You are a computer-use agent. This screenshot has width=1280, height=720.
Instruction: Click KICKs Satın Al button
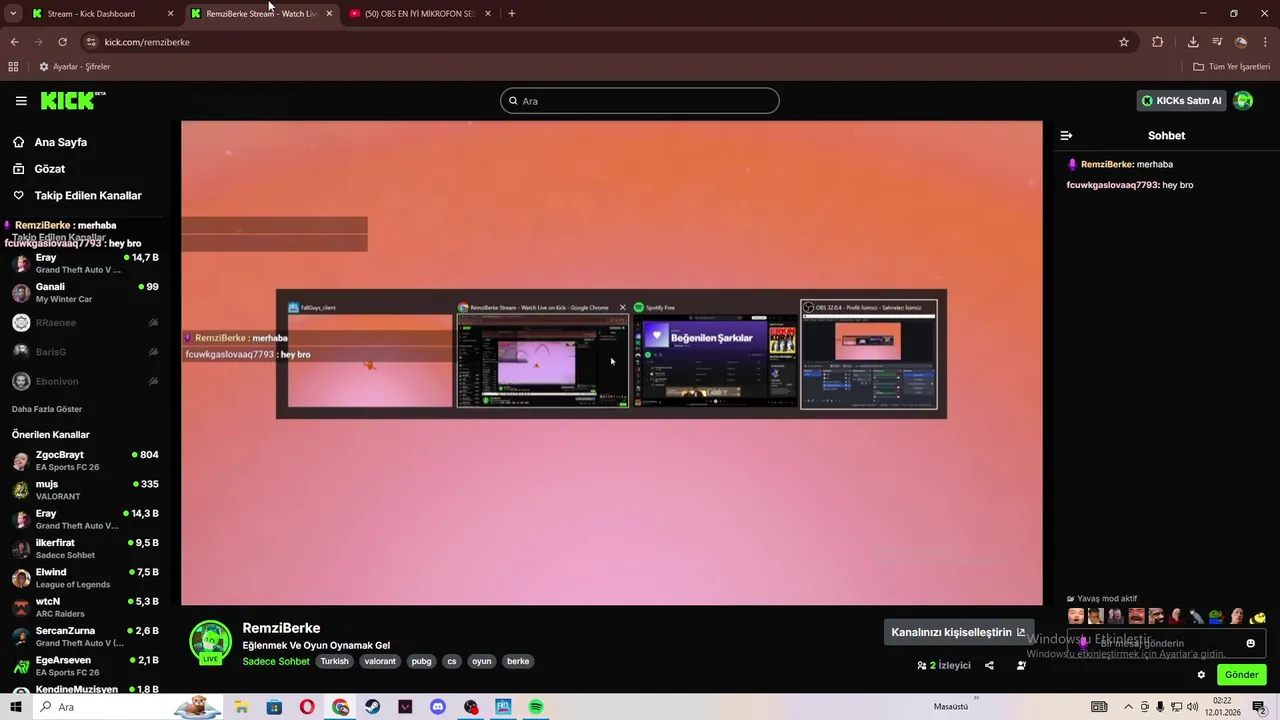coord(1181,101)
